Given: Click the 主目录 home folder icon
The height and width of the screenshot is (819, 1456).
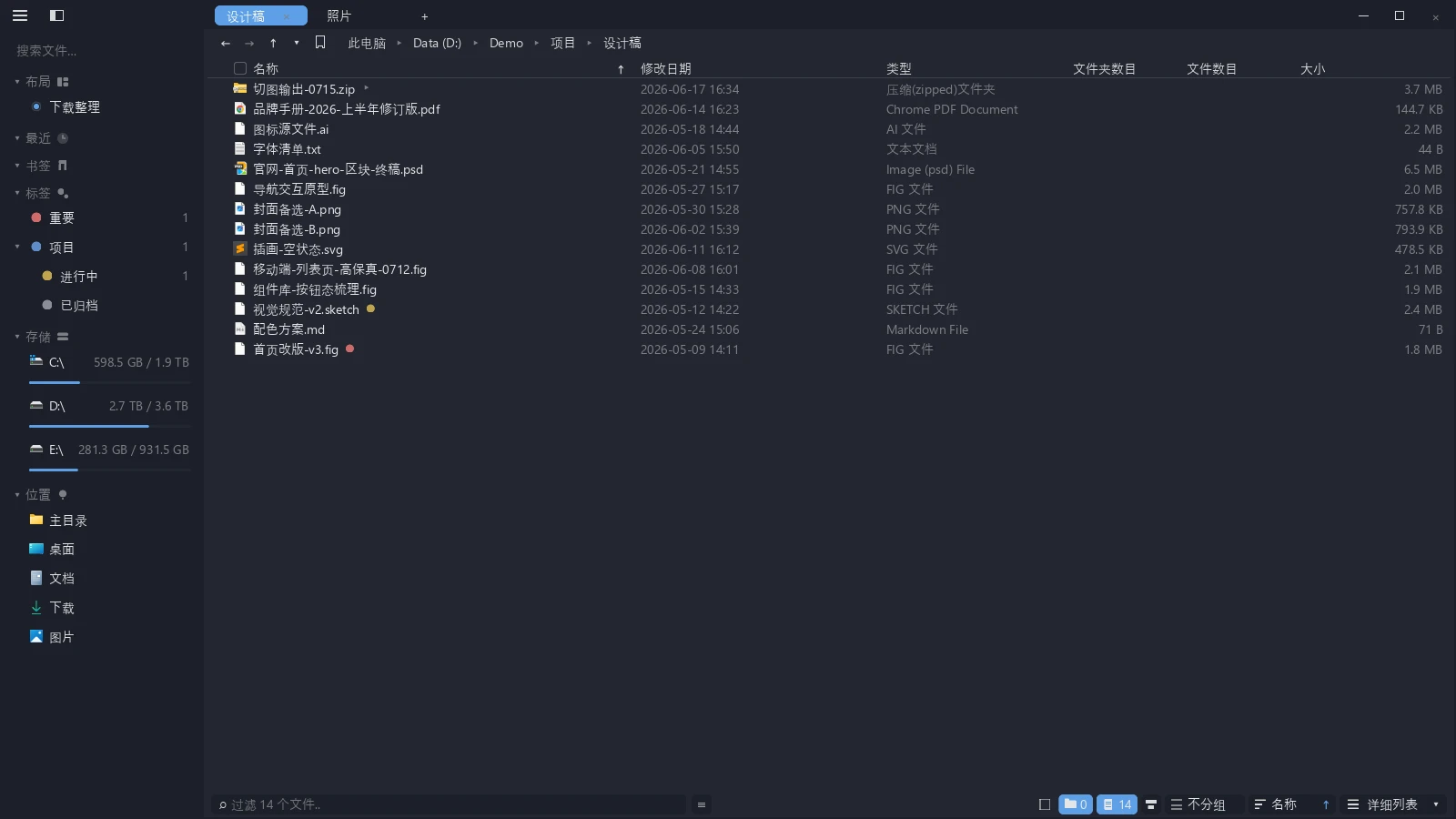Looking at the screenshot, I should (36, 520).
